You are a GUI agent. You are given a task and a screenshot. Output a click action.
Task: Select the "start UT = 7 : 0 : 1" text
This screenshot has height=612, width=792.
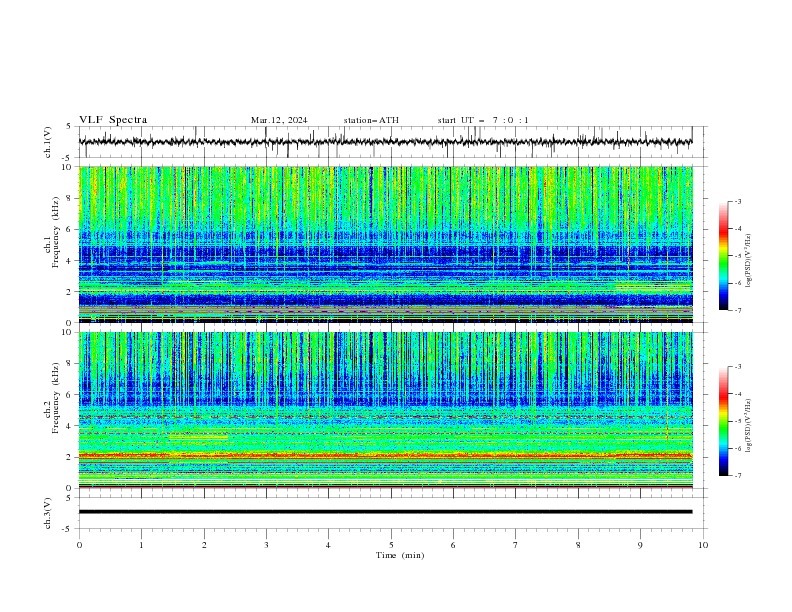[x=483, y=120]
